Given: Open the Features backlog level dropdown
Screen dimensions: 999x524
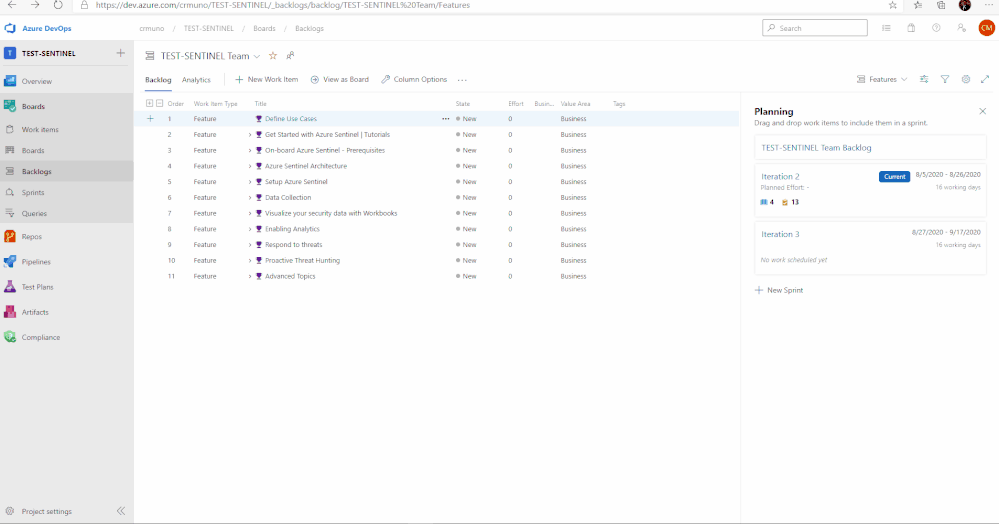Looking at the screenshot, I should point(882,80).
